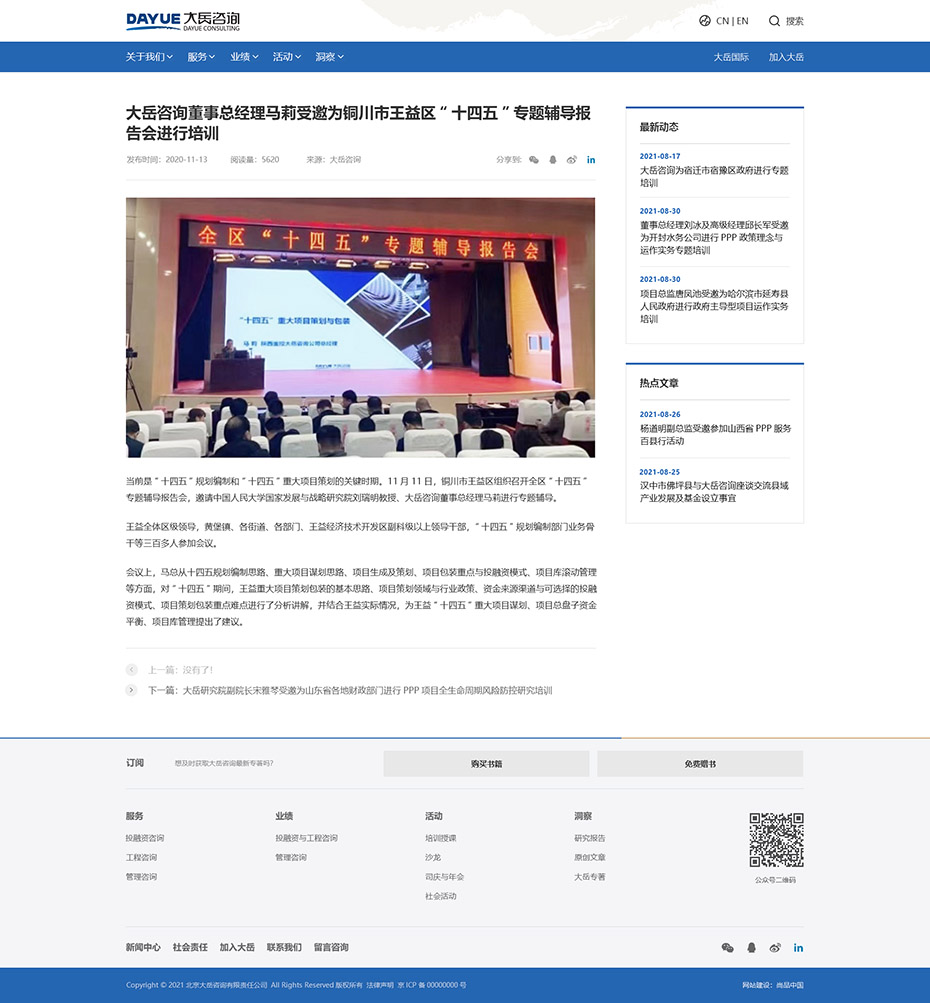Open 大岳国际 in navigation bar

click(x=731, y=57)
